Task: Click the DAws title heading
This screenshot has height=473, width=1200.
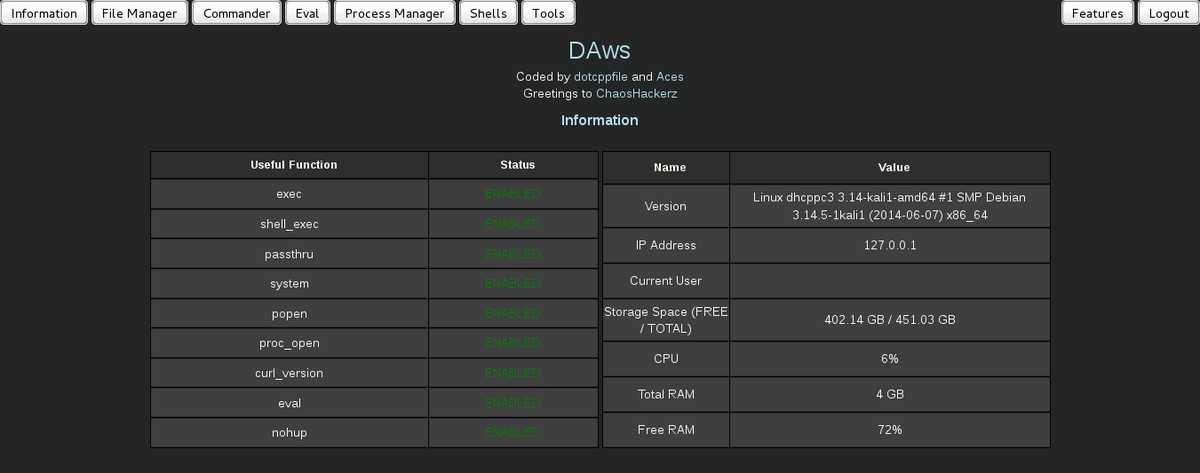Action: pos(599,50)
